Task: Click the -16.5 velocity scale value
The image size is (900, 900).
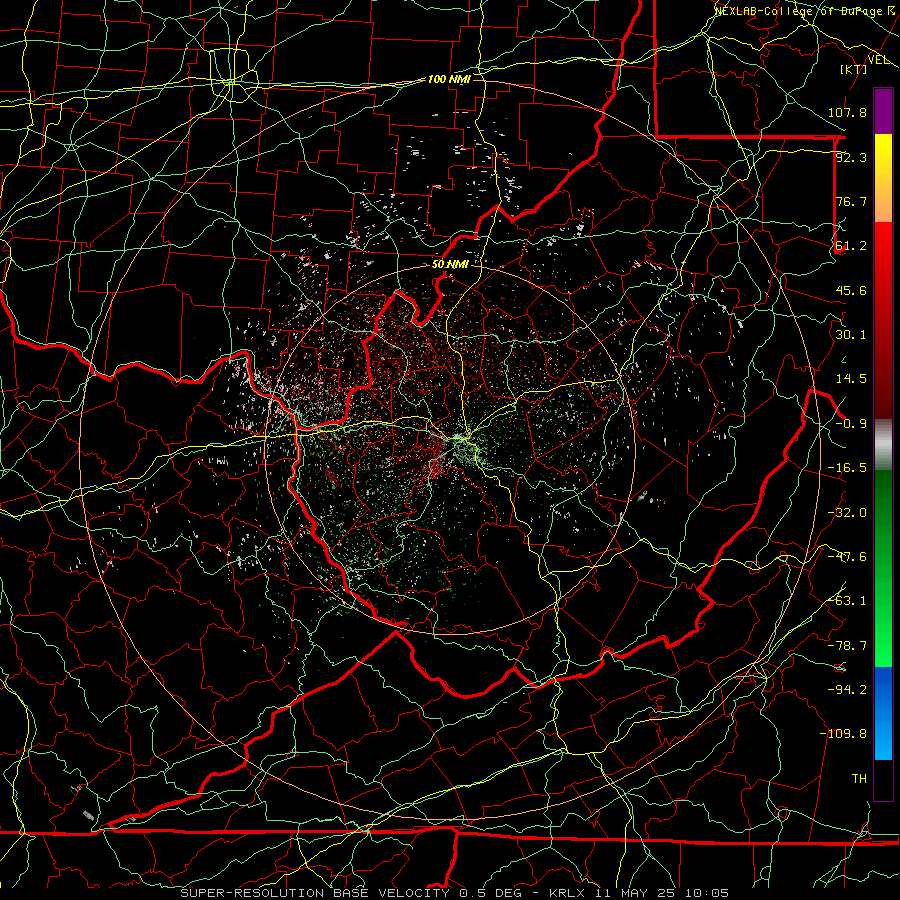Action: [847, 468]
